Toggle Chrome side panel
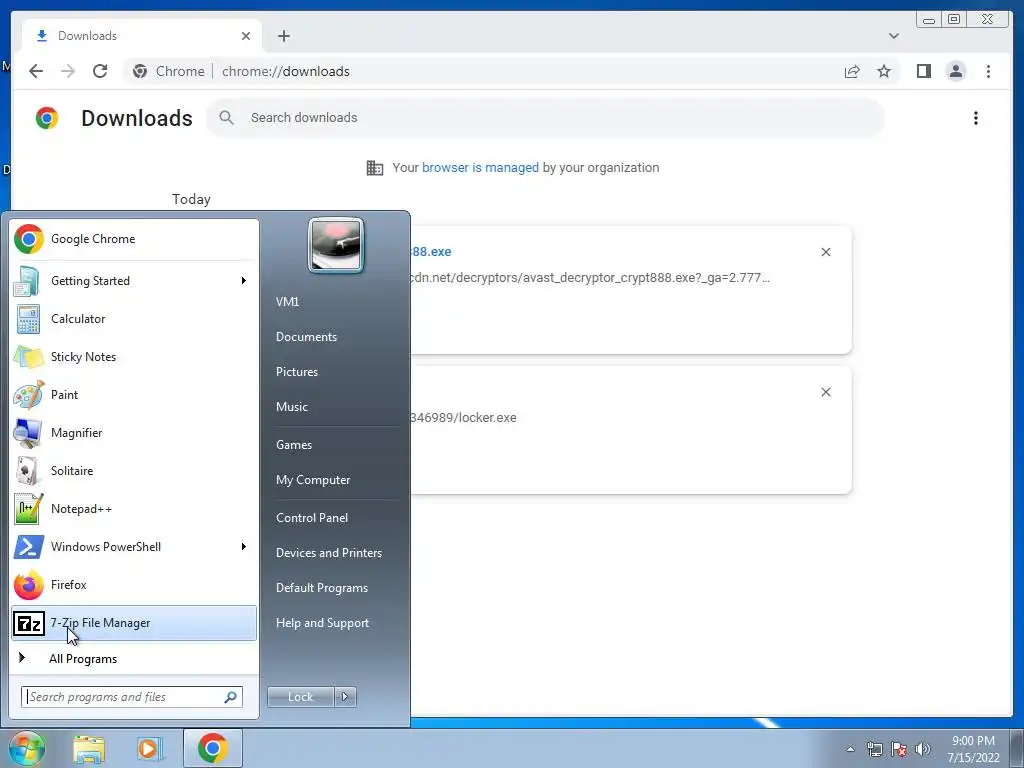The image size is (1024, 768). (x=923, y=71)
